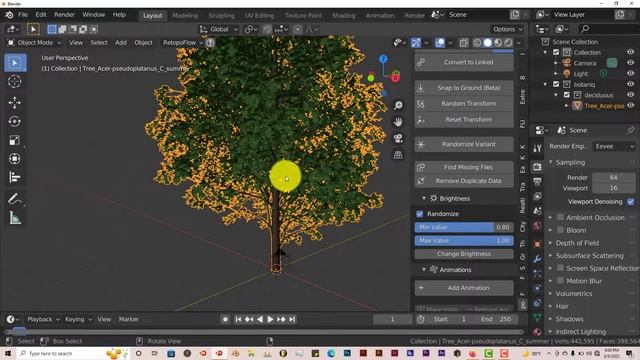This screenshot has height=360, width=640.
Task: Open Global transform orientation dropdown
Action: point(219,29)
